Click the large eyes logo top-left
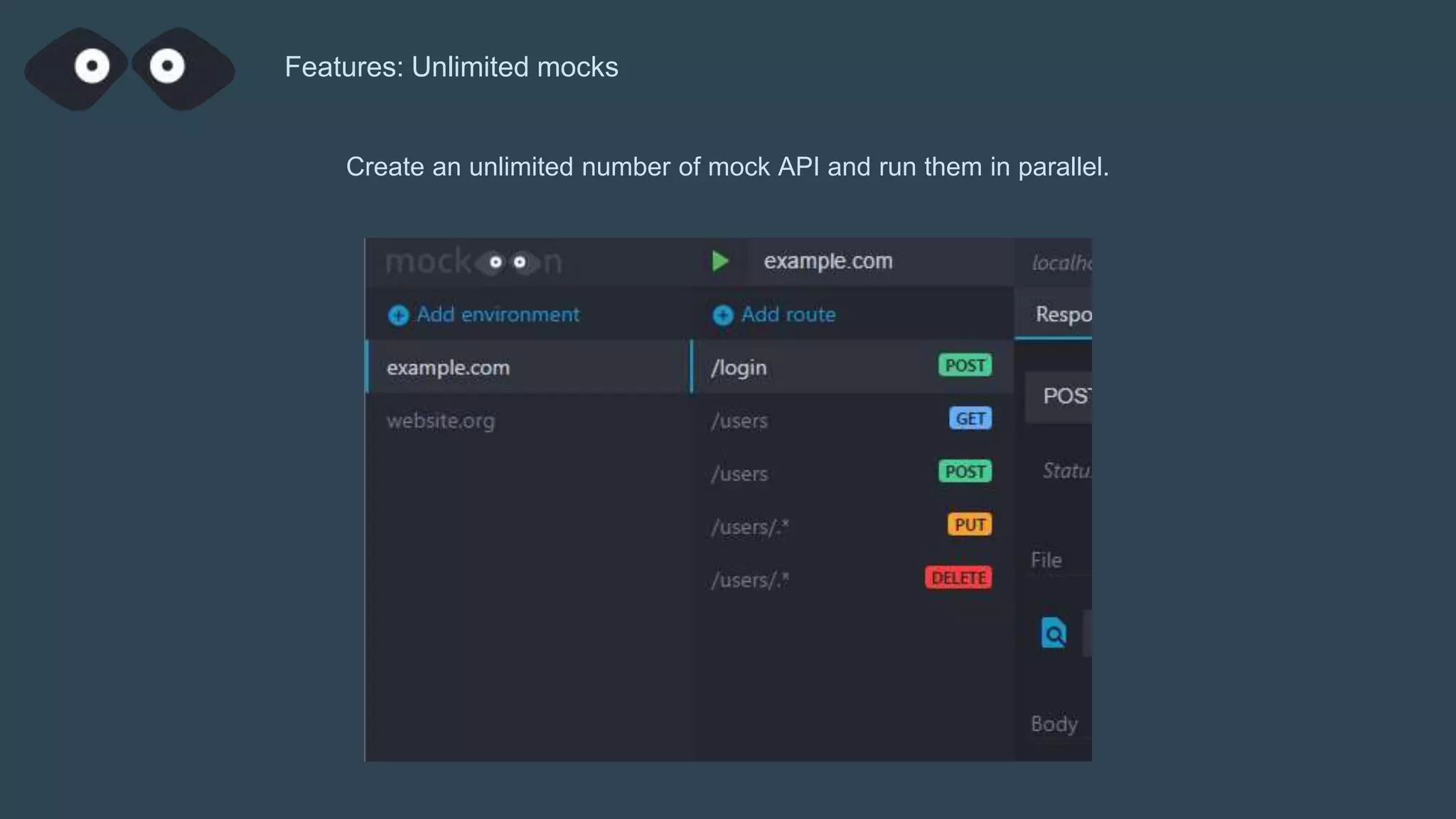Viewport: 1456px width, 819px height. pyautogui.click(x=129, y=68)
